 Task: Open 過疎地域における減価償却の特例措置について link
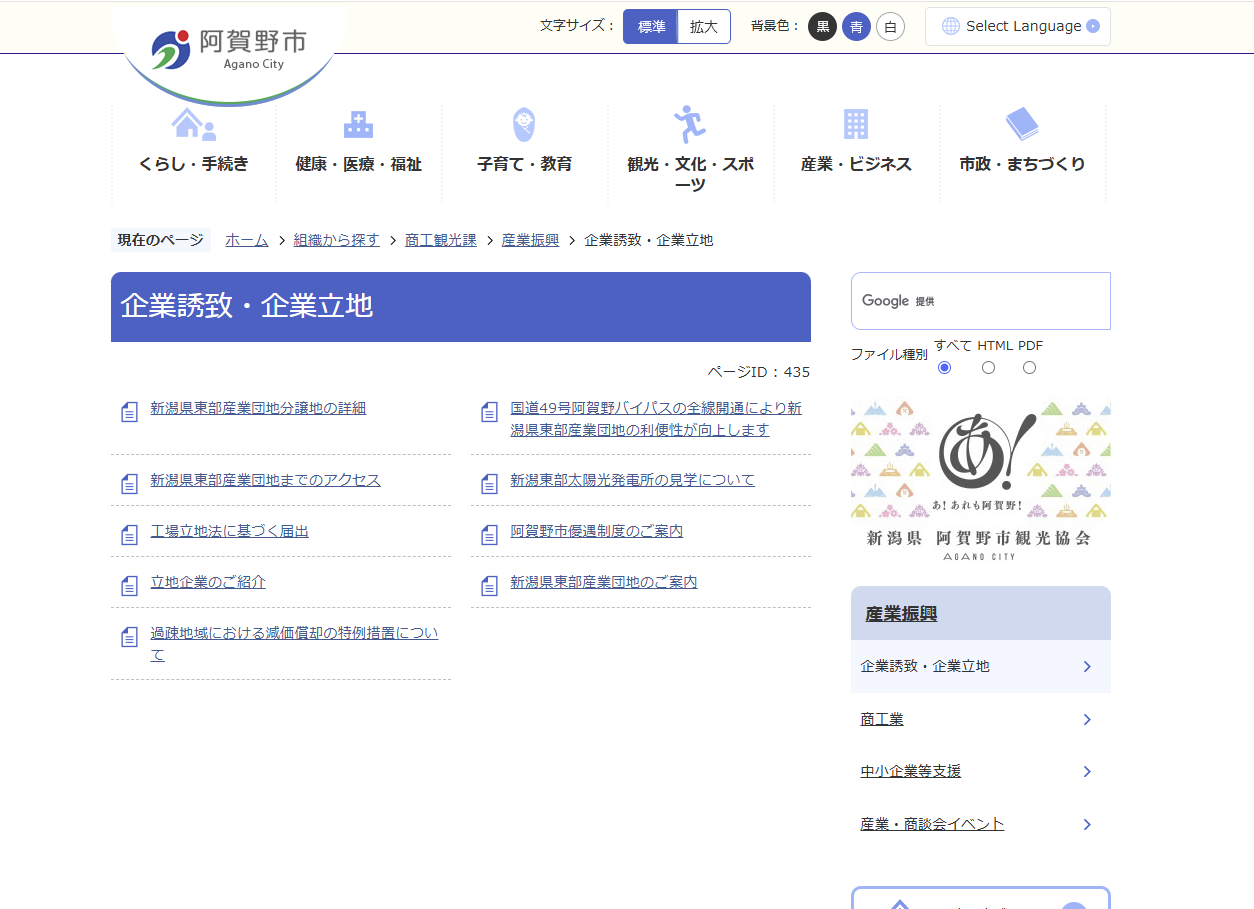click(x=294, y=644)
